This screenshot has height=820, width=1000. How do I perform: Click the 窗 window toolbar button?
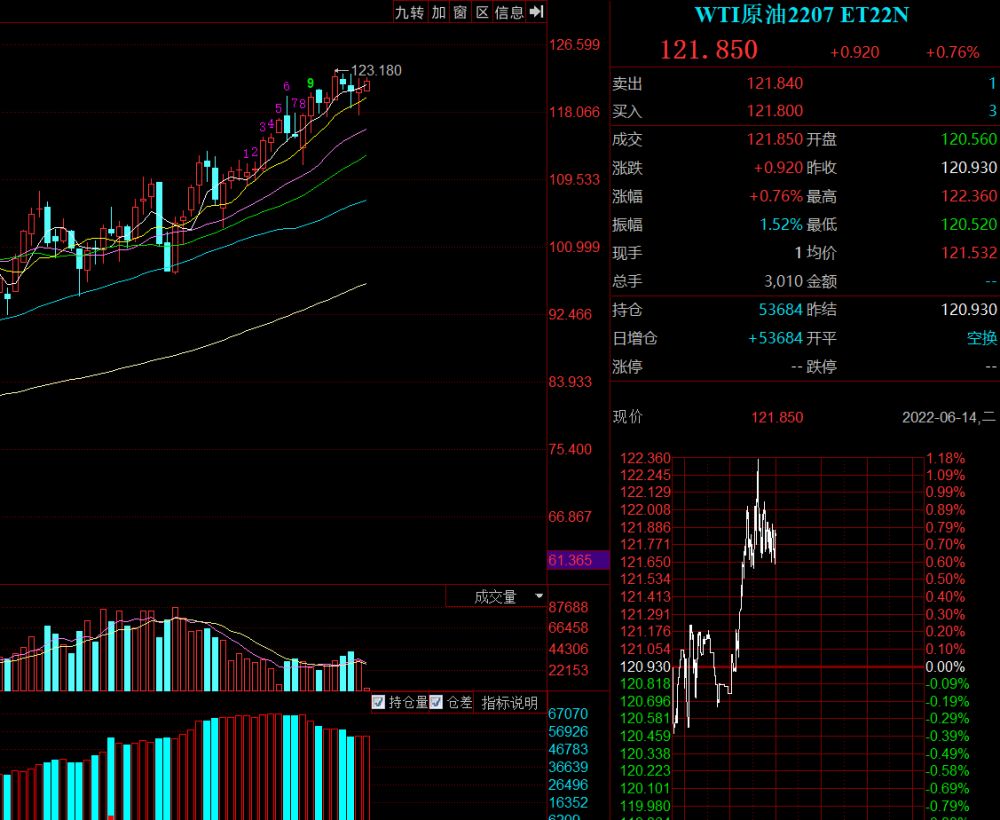click(460, 12)
